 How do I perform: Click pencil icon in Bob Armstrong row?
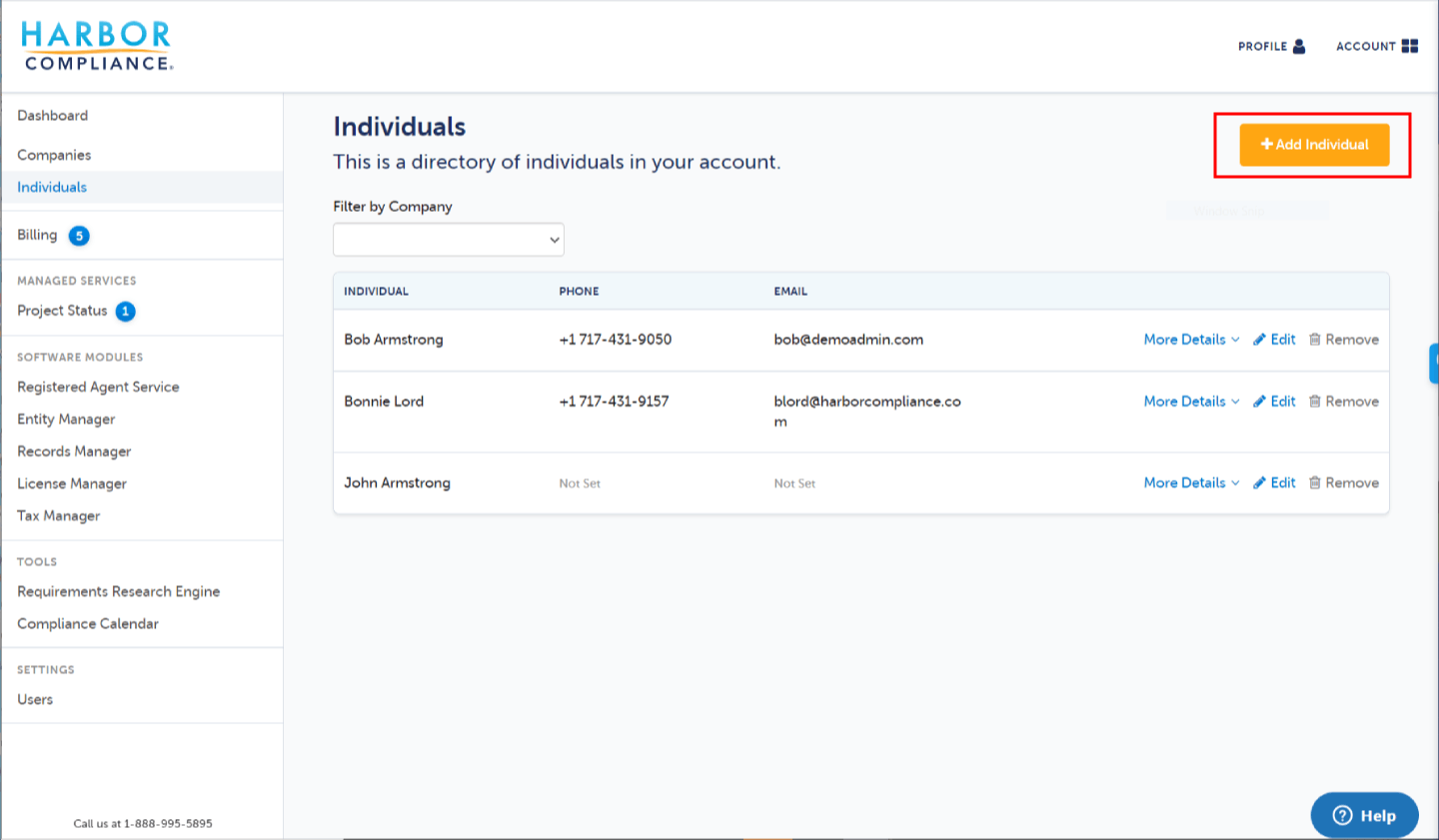coord(1259,340)
